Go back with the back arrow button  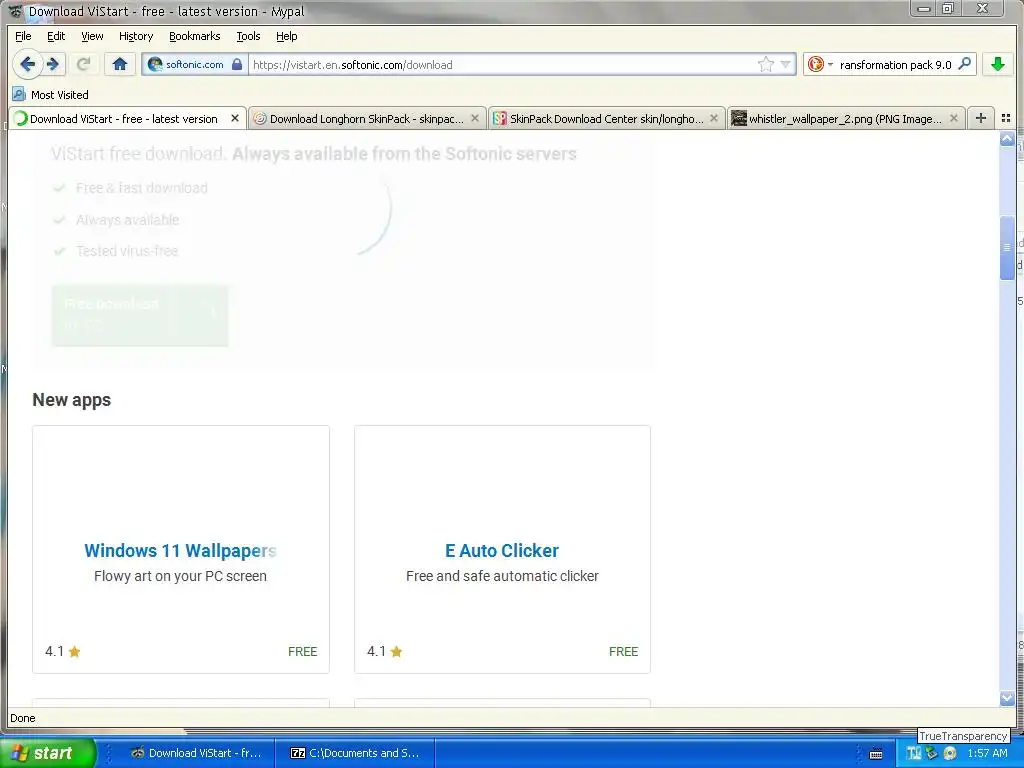[27, 64]
